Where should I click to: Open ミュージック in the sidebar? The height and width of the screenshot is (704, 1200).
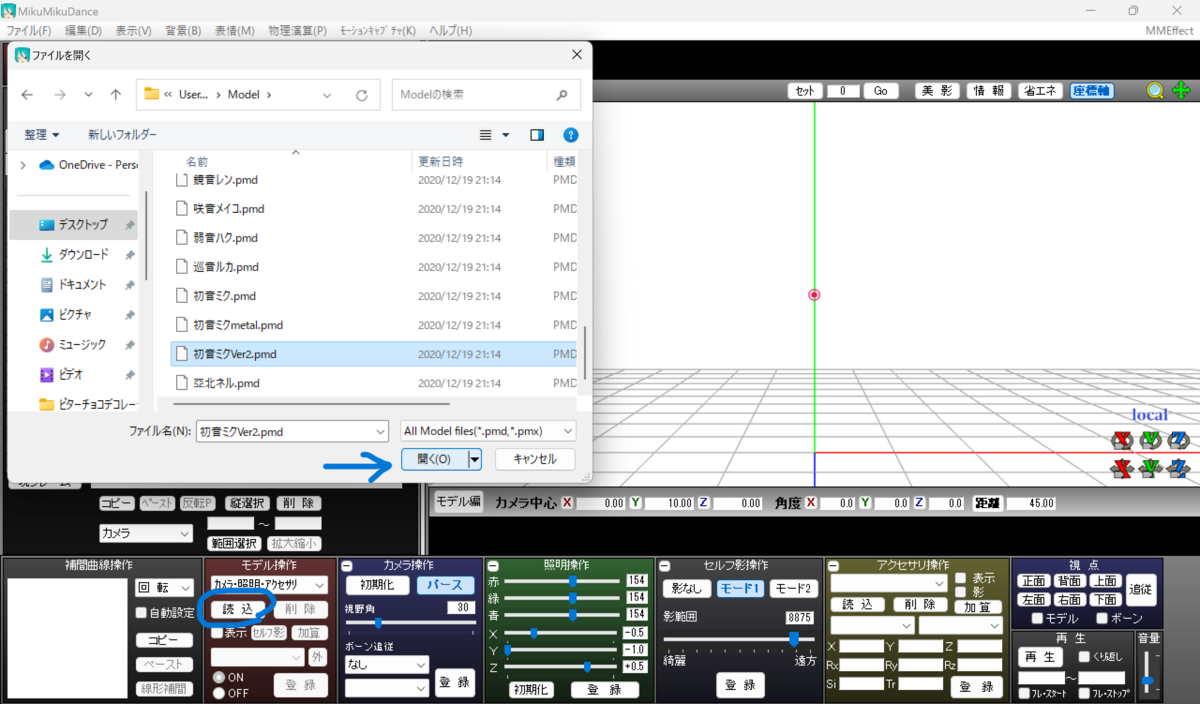coord(73,344)
